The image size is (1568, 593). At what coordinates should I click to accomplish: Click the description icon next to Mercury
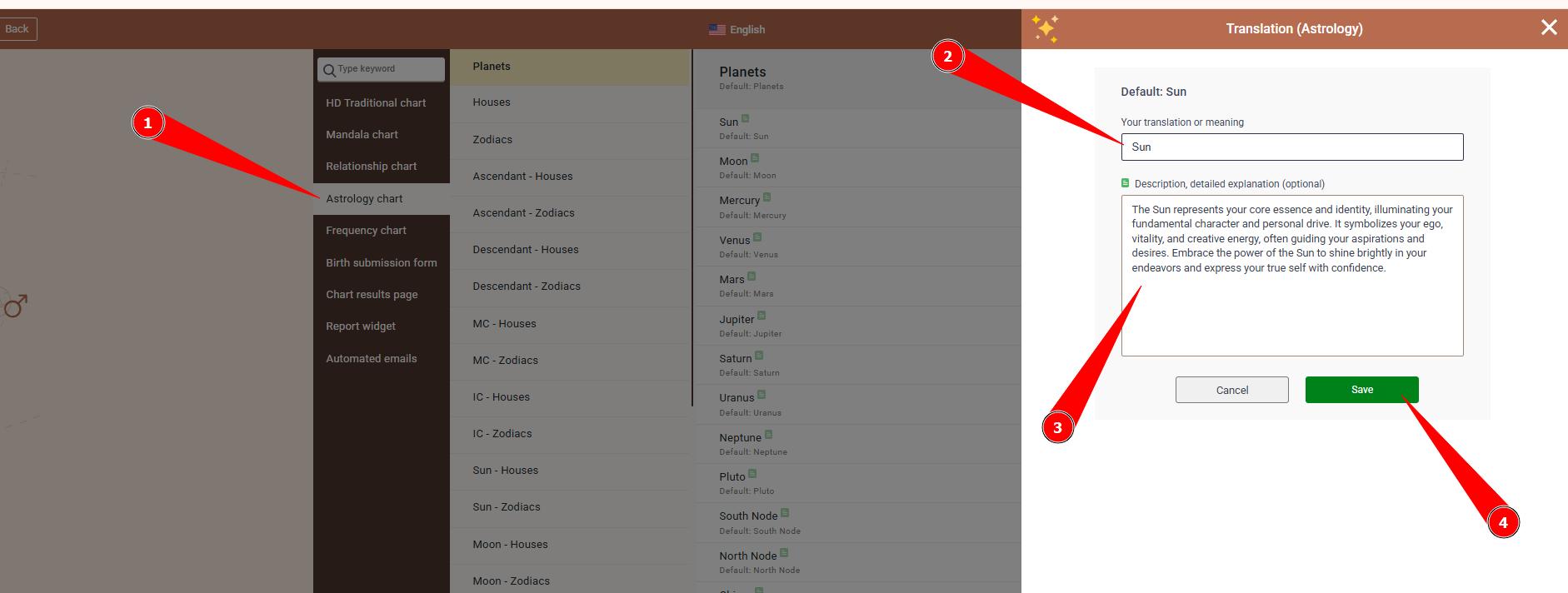pos(767,197)
